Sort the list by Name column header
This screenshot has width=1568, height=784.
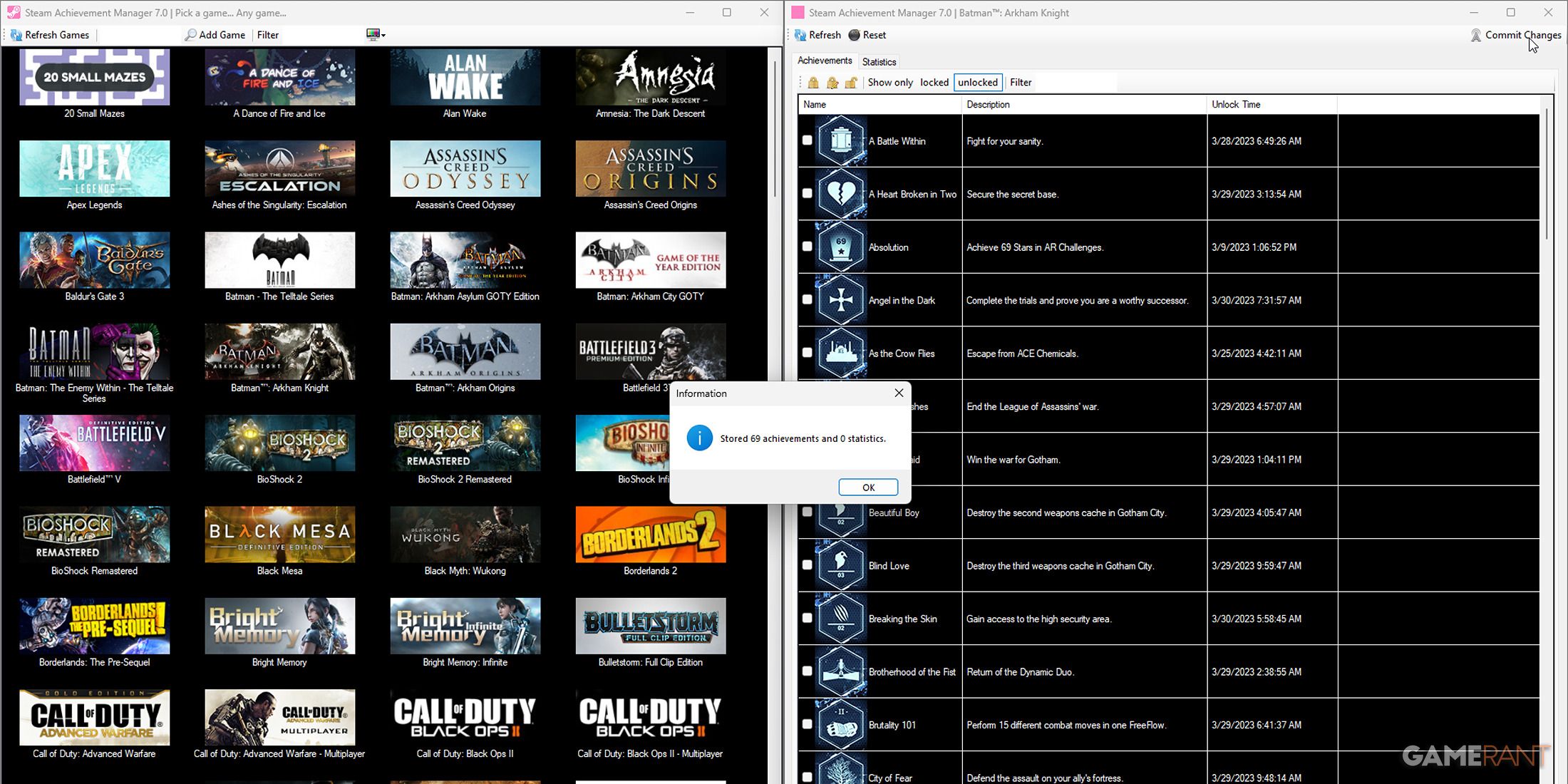(x=880, y=105)
